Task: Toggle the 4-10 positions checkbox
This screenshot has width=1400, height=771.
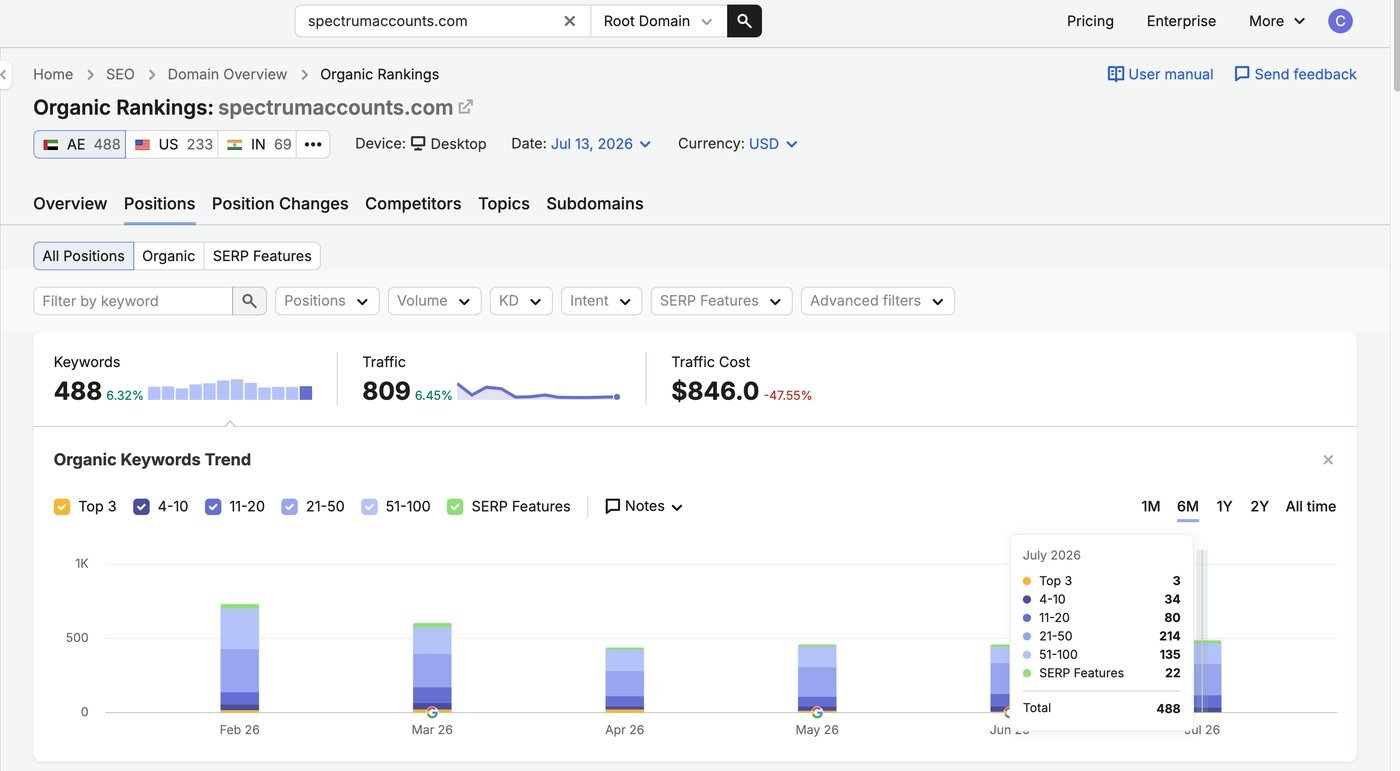Action: pyautogui.click(x=141, y=507)
